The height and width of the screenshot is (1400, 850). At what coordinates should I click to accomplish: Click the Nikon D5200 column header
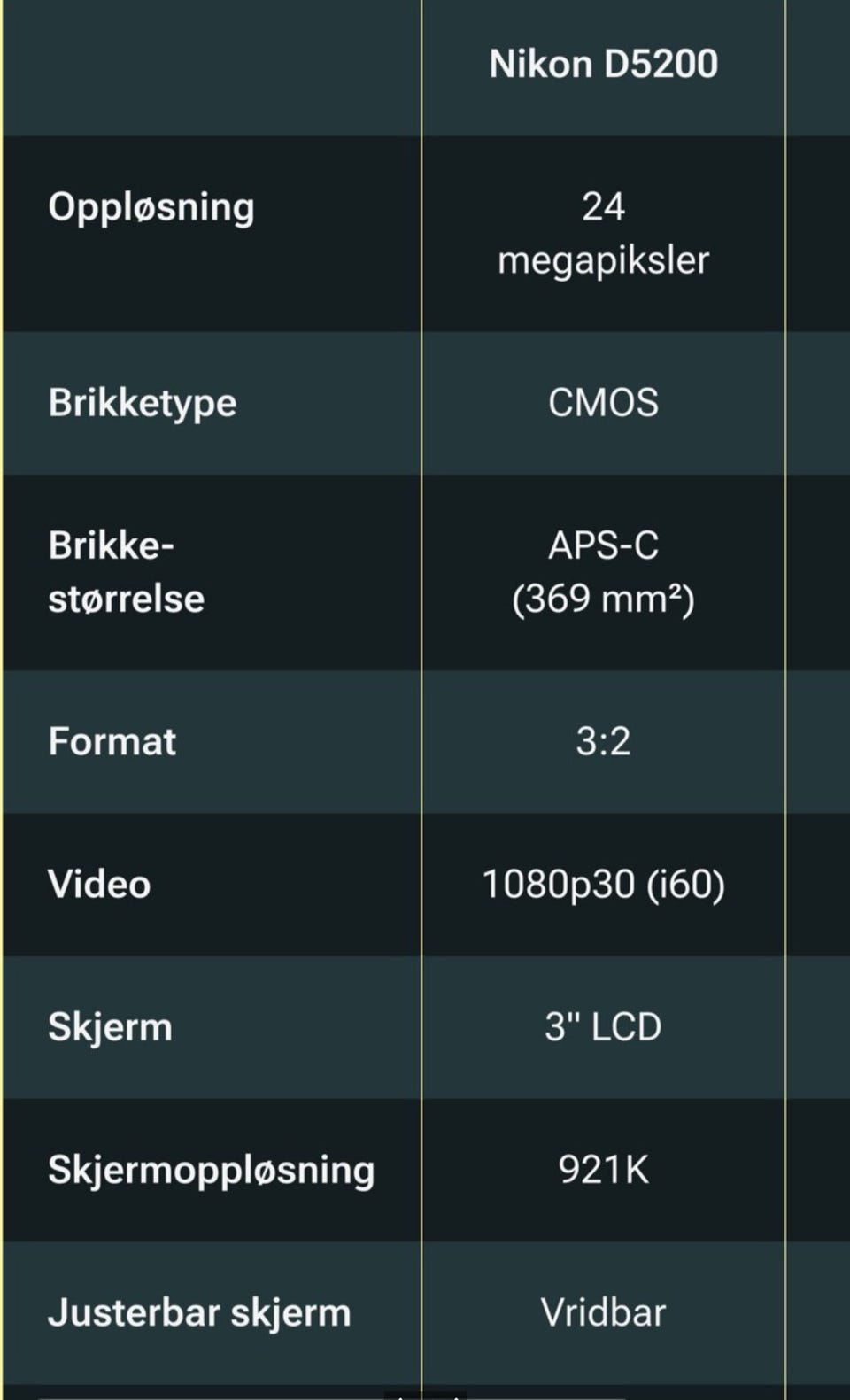[x=603, y=64]
